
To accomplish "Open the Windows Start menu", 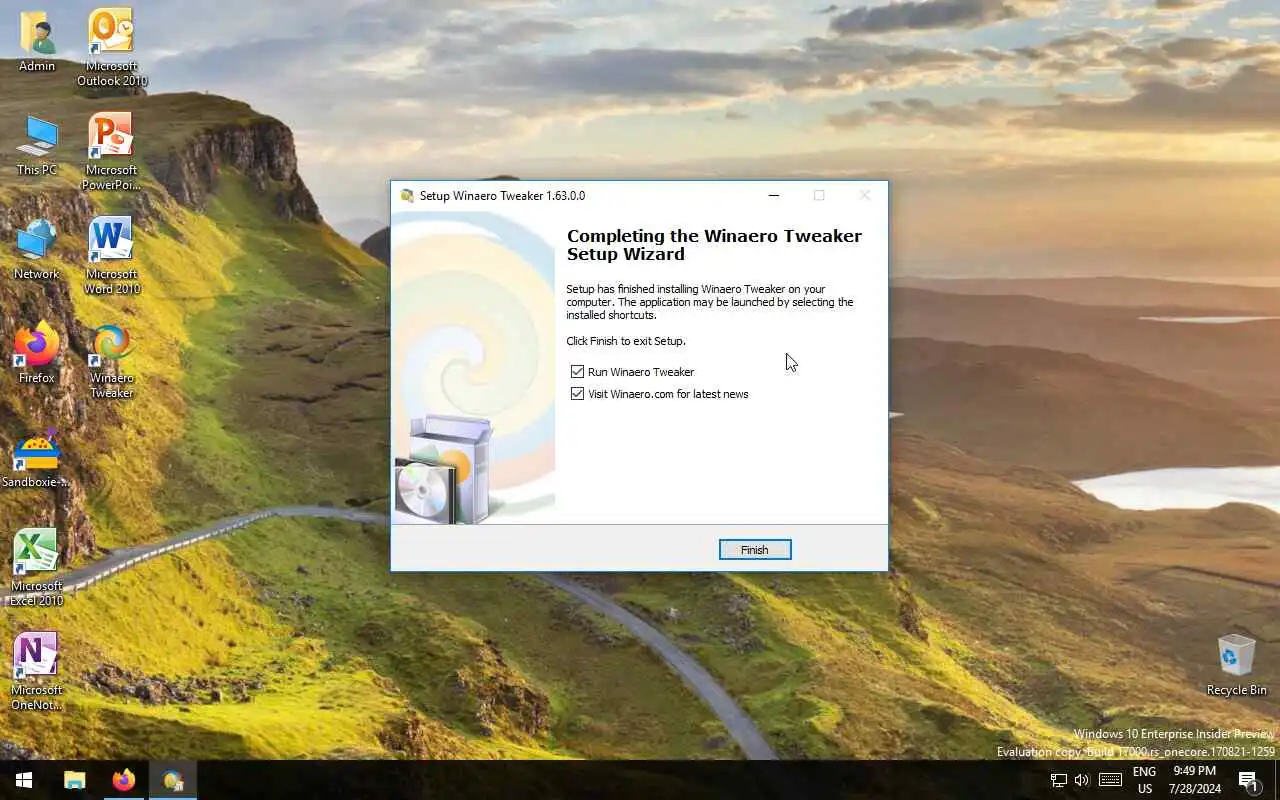I will (24, 780).
